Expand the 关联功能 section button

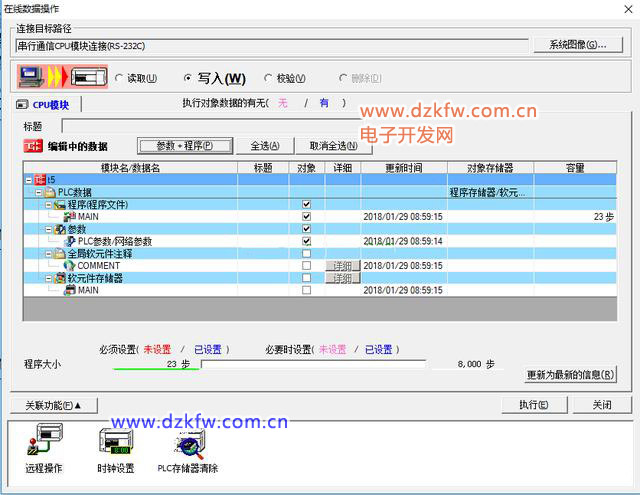pyautogui.click(x=54, y=405)
